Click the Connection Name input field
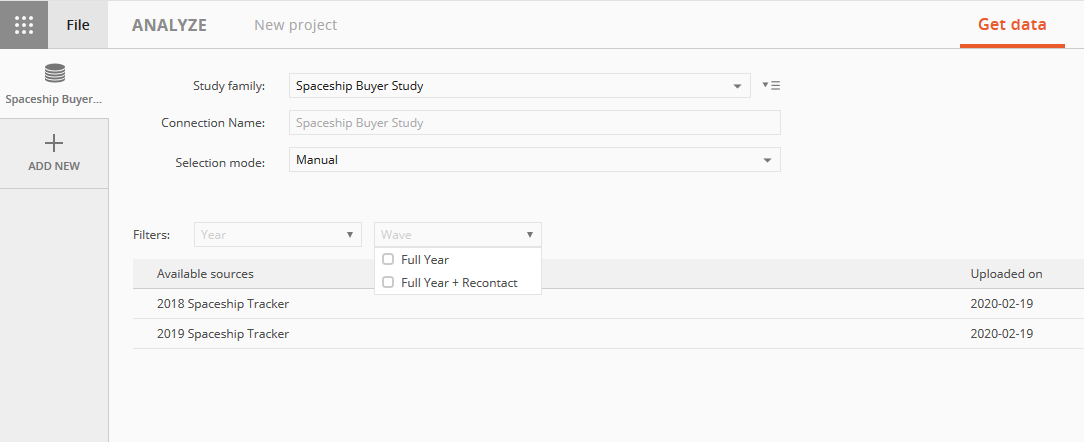The image size is (1084, 442). point(534,123)
